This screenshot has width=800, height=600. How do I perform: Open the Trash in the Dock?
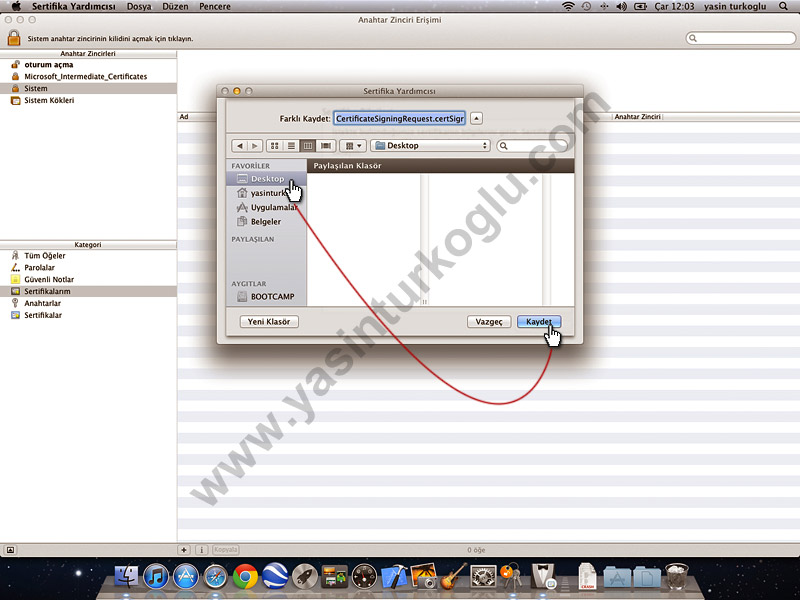(x=677, y=577)
